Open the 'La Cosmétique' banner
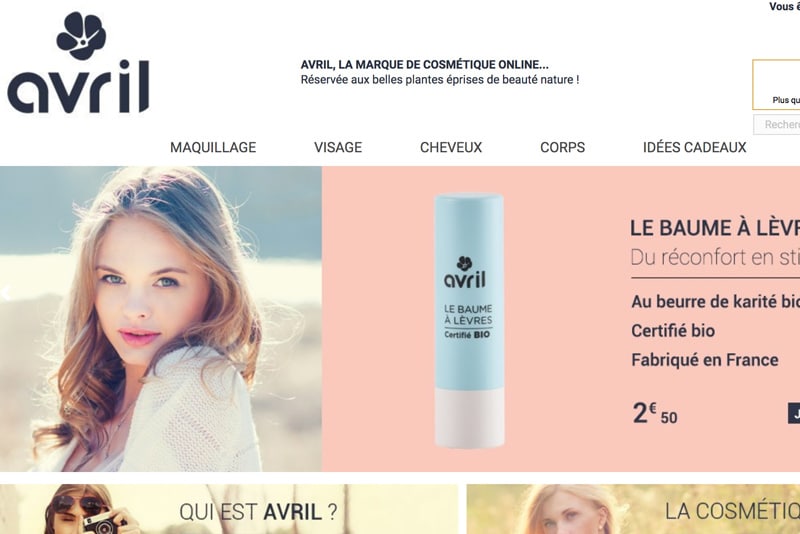 click(x=633, y=509)
